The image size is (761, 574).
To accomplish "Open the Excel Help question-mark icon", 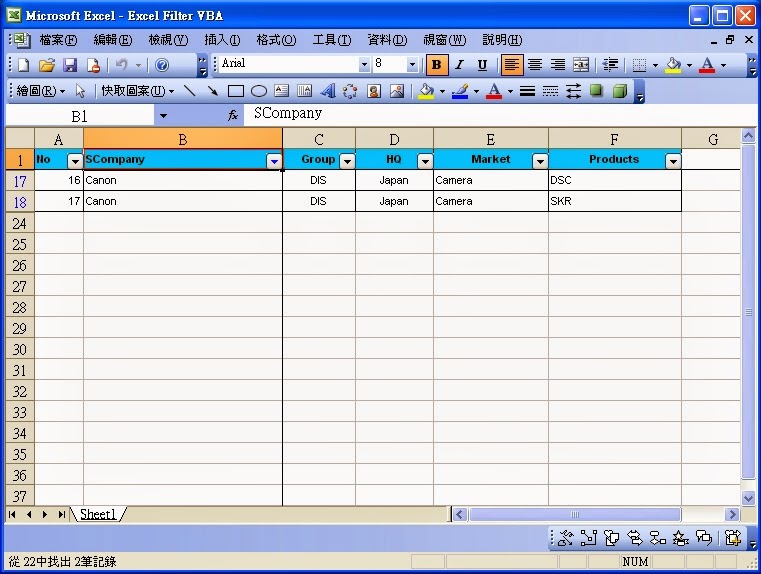I will pos(162,65).
